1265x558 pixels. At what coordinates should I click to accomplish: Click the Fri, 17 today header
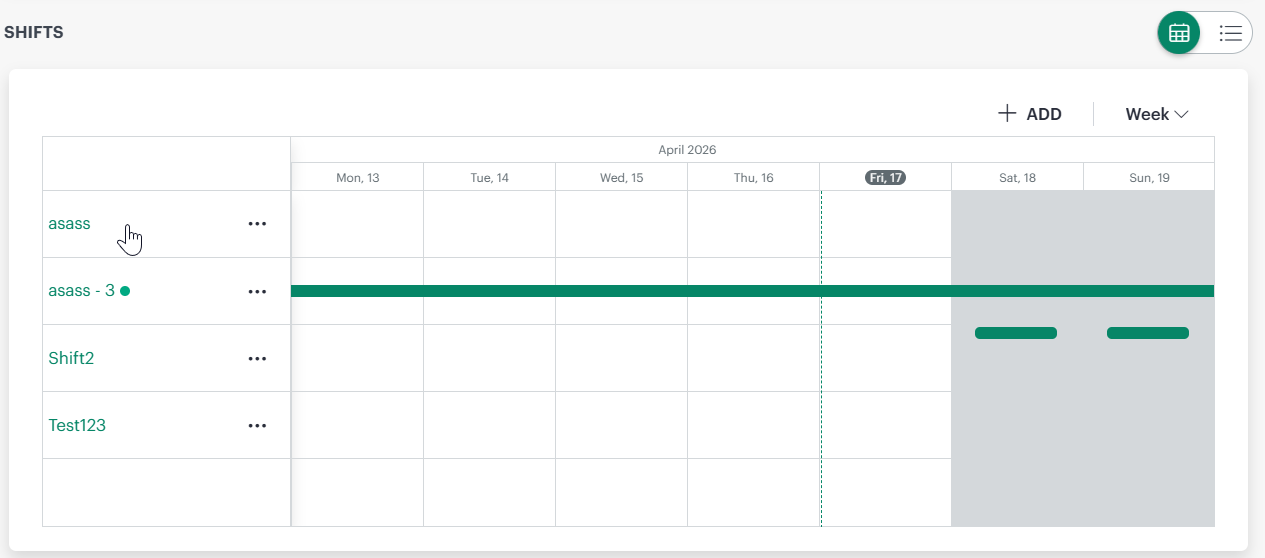tap(885, 177)
